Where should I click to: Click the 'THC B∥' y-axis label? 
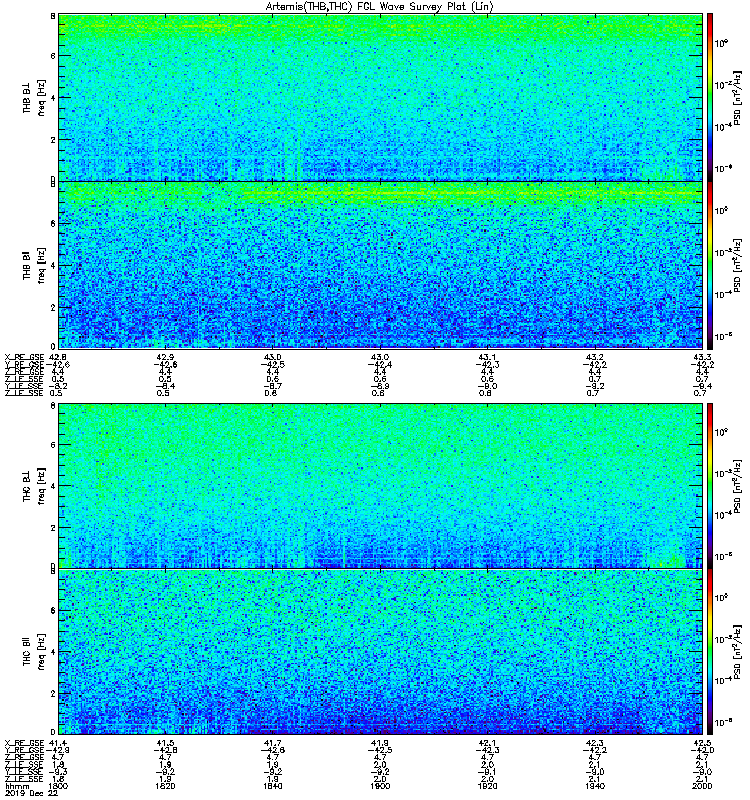[27, 652]
